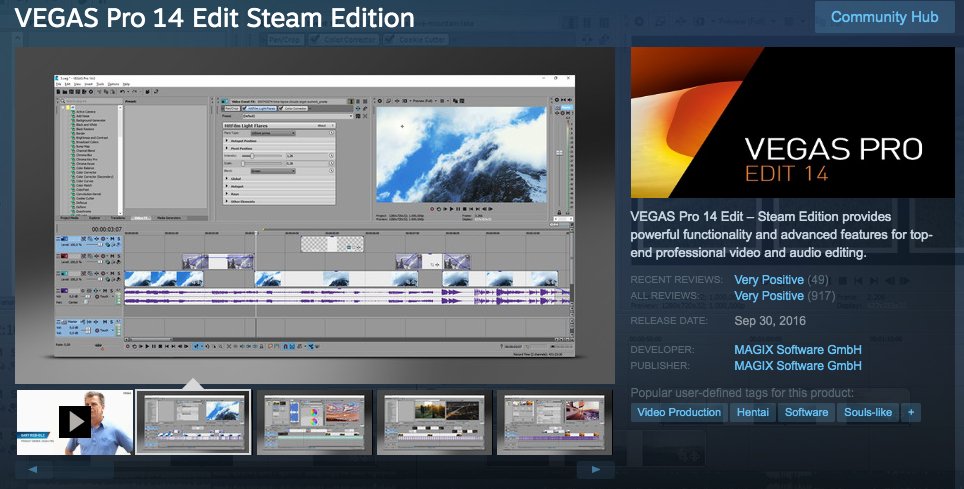Mute the third video track with M

tap(112, 273)
